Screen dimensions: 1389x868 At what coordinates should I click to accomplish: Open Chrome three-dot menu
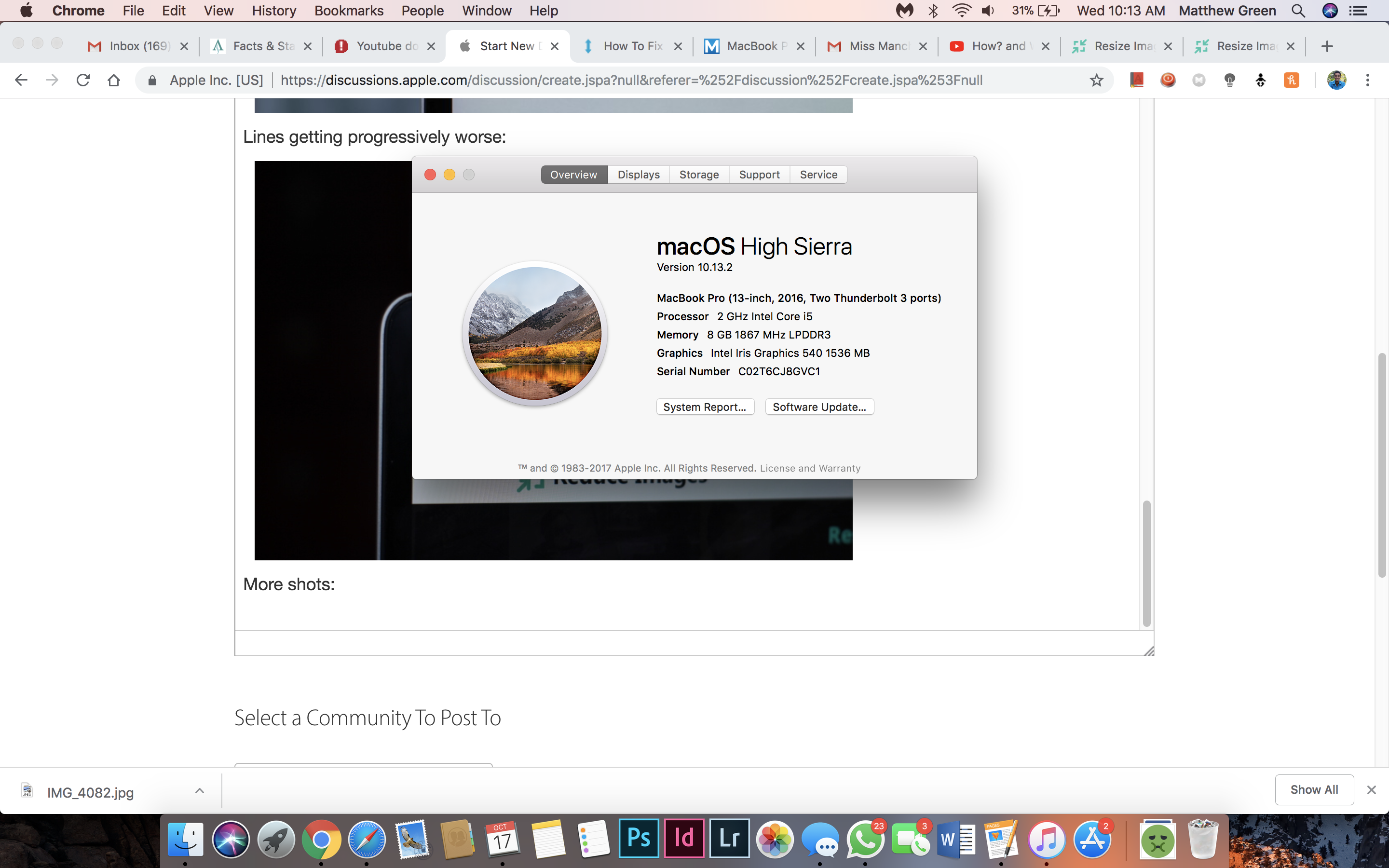[x=1368, y=81]
